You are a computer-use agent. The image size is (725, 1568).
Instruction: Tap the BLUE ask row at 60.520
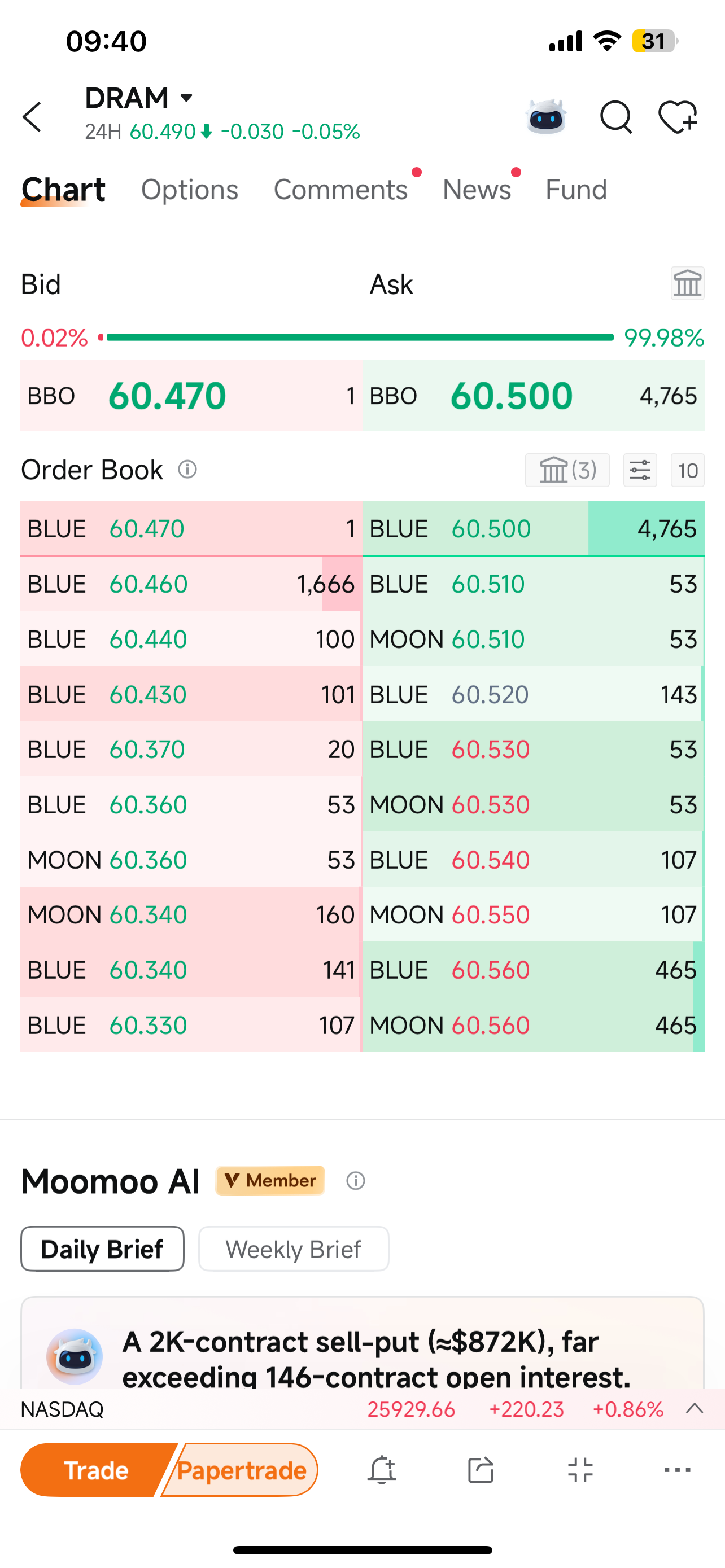[x=533, y=694]
